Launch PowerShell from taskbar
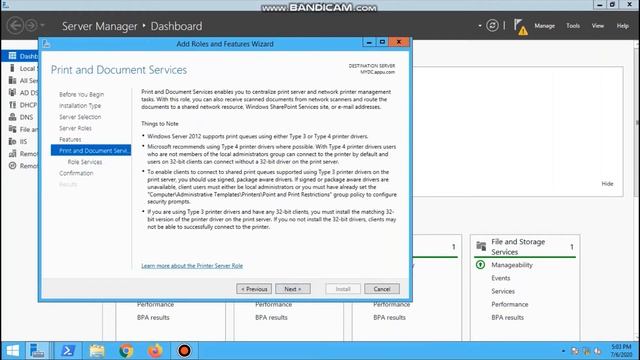640x360 pixels. click(68, 351)
